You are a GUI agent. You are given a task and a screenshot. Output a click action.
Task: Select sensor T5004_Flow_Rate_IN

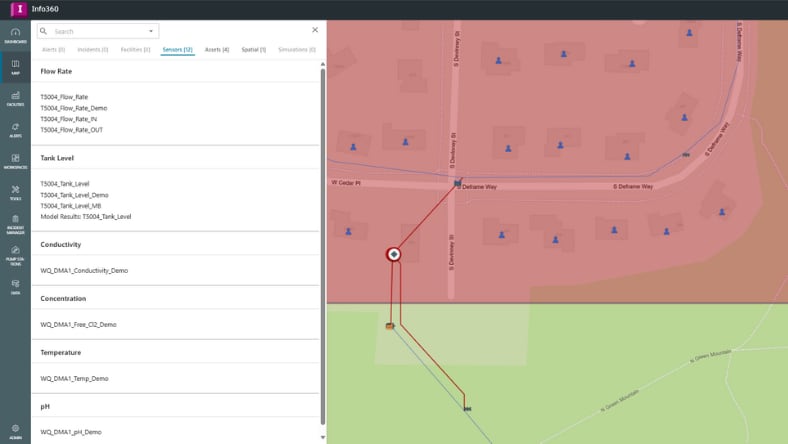[x=69, y=119]
